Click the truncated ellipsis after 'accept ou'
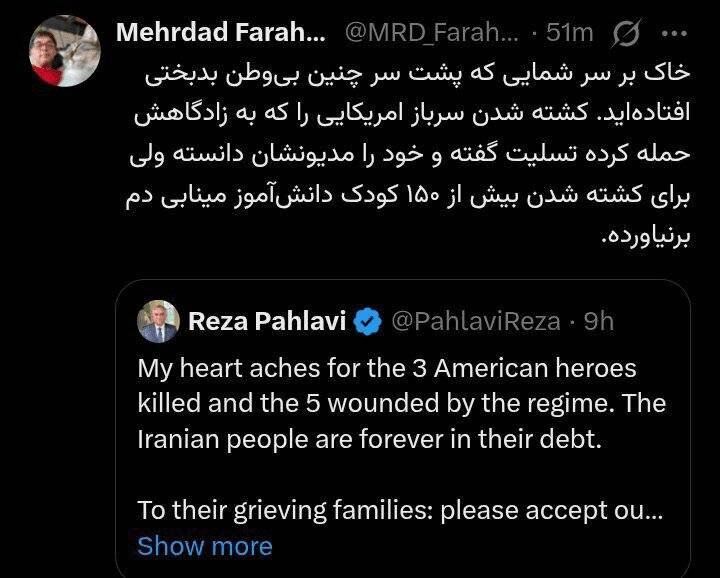This screenshot has height=578, width=720. coord(654,510)
